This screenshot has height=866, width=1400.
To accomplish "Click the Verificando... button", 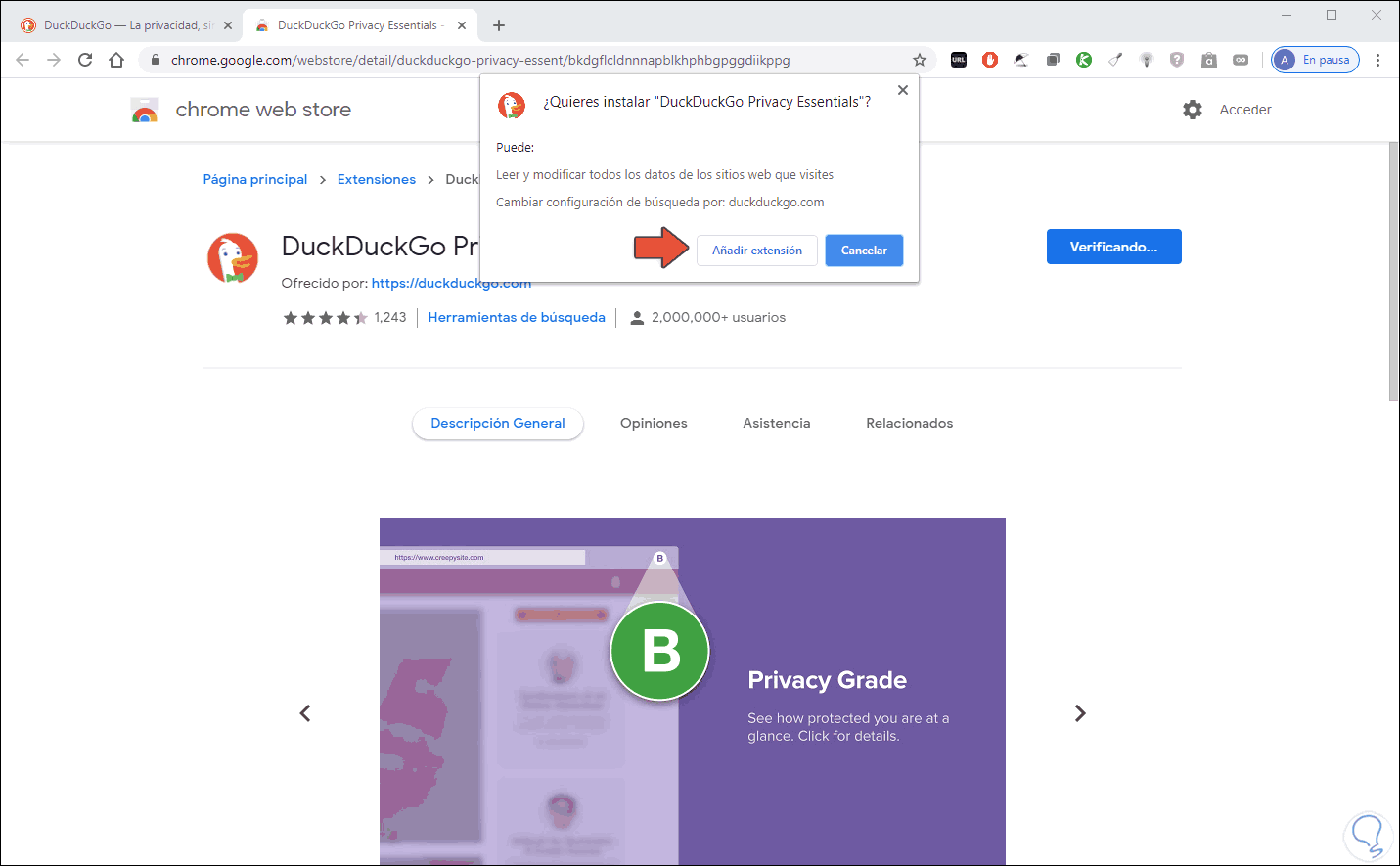I will coord(1114,247).
